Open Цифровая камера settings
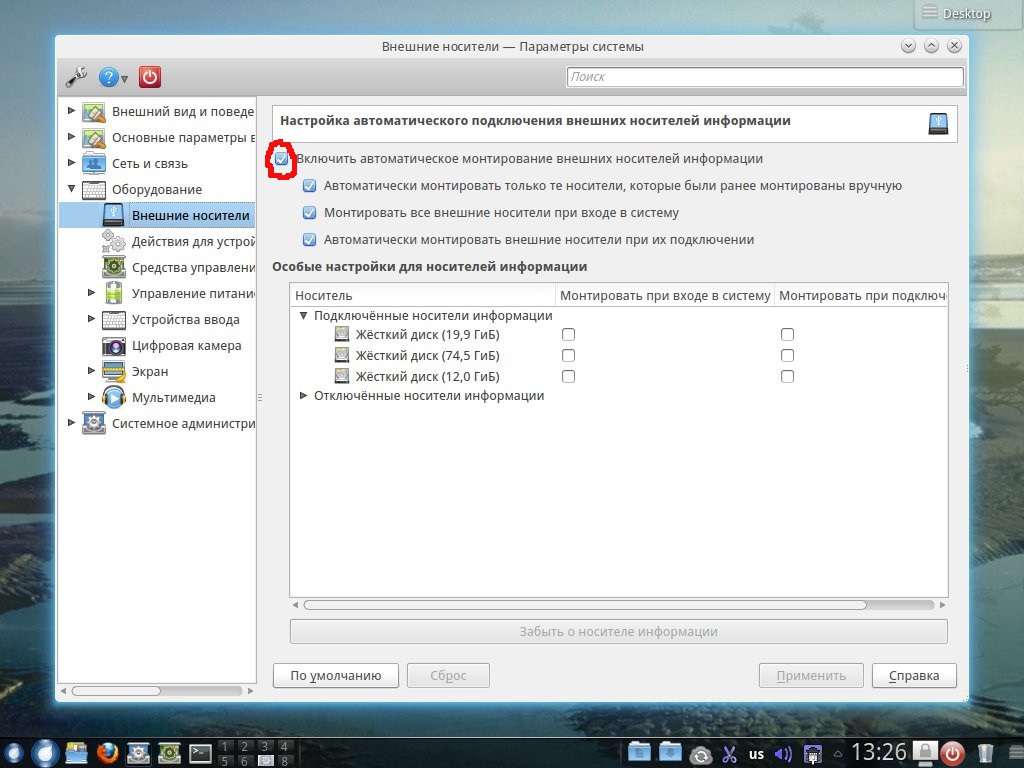This screenshot has width=1024, height=768. pyautogui.click(x=186, y=345)
